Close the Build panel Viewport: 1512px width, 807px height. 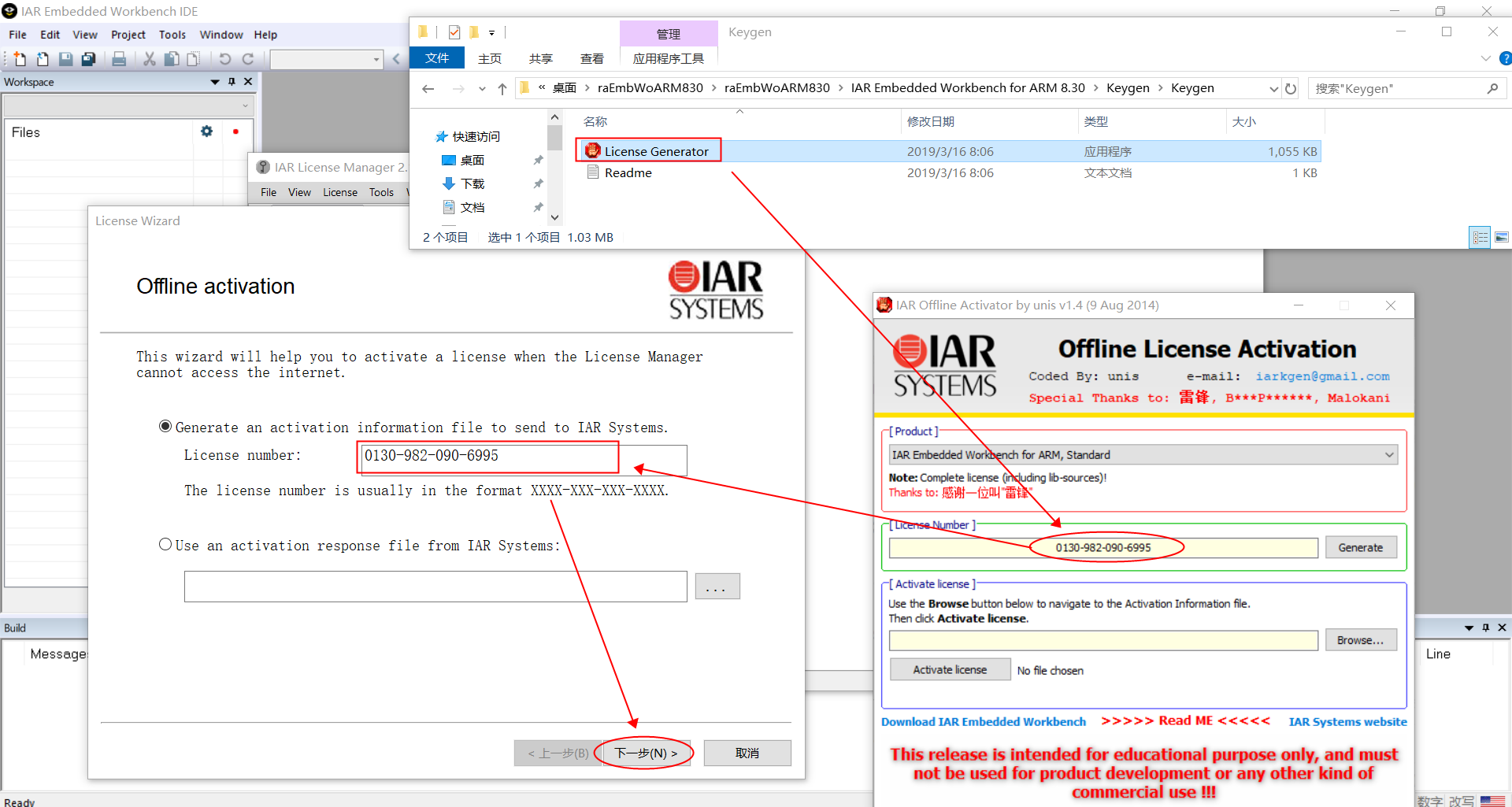pos(1502,627)
